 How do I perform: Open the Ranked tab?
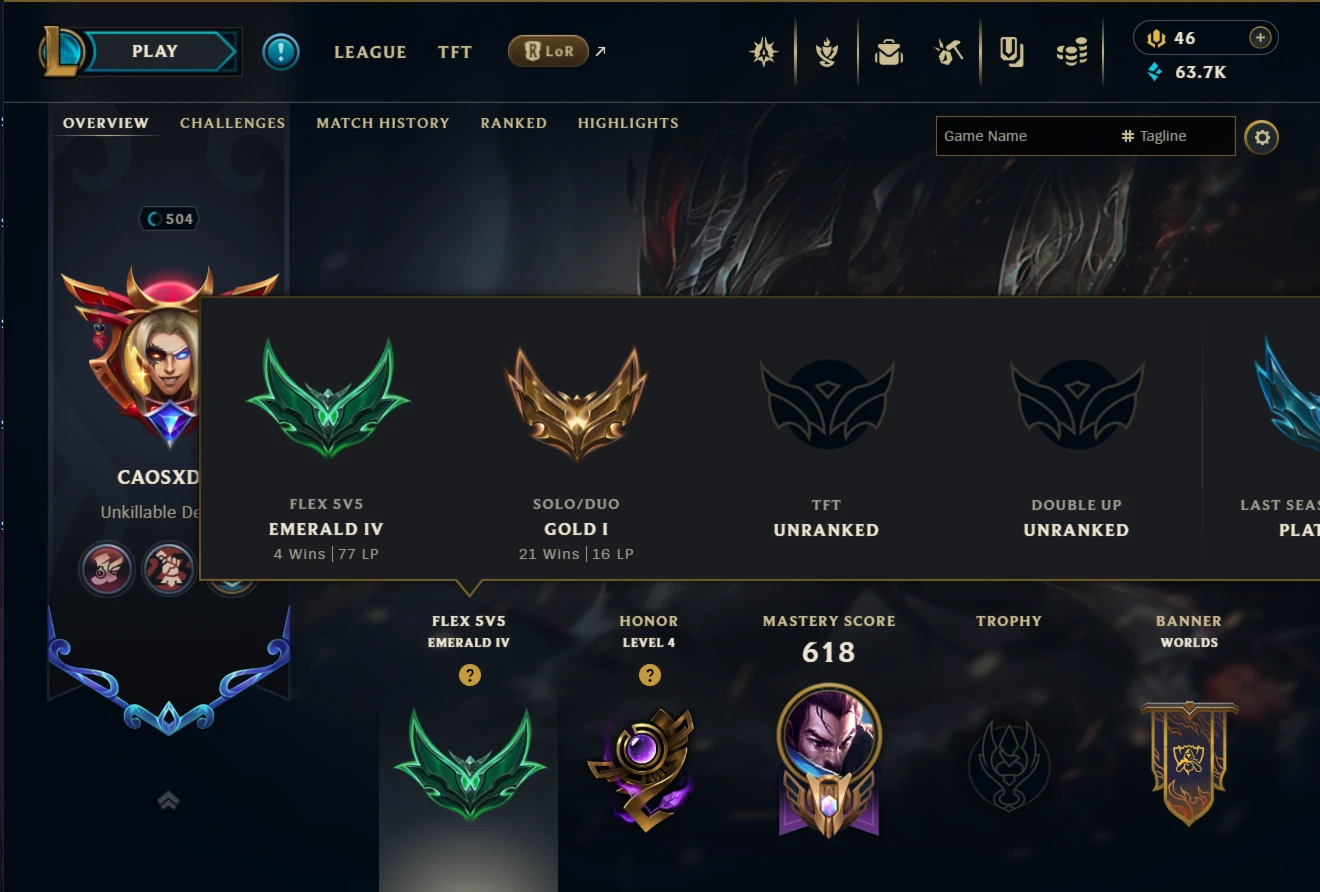click(513, 123)
